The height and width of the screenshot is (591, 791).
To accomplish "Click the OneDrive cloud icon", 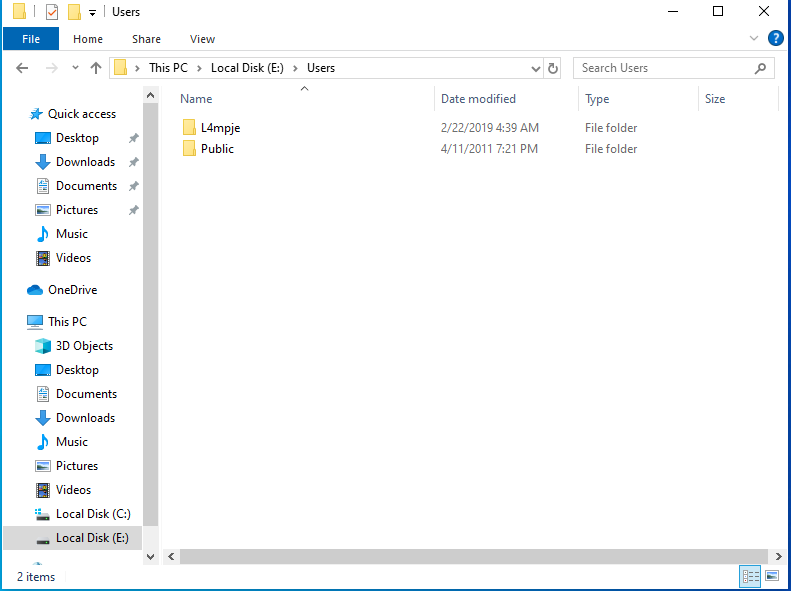I will point(35,290).
